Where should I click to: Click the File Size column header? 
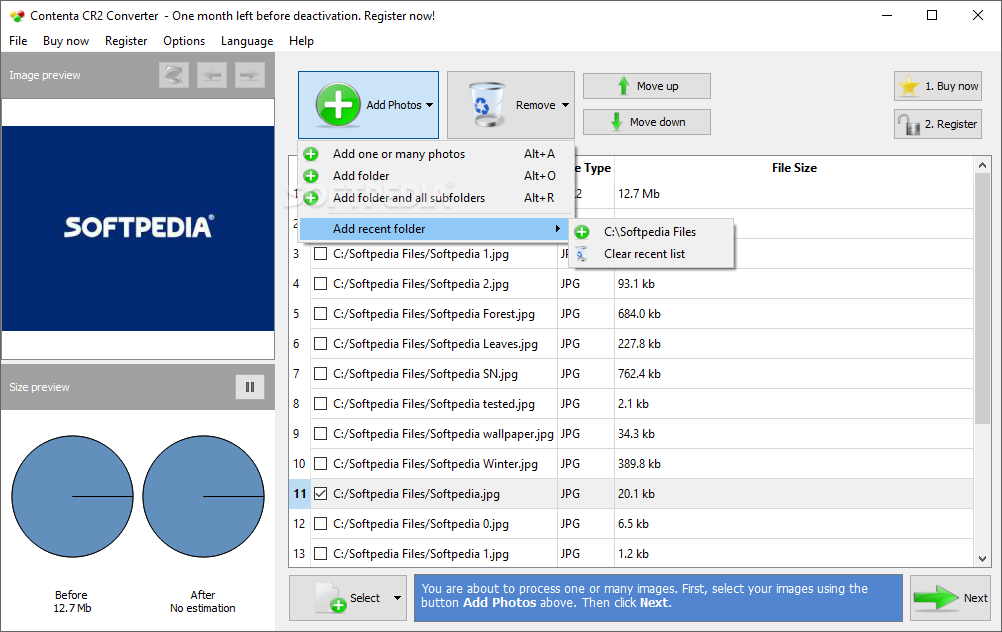click(x=794, y=168)
